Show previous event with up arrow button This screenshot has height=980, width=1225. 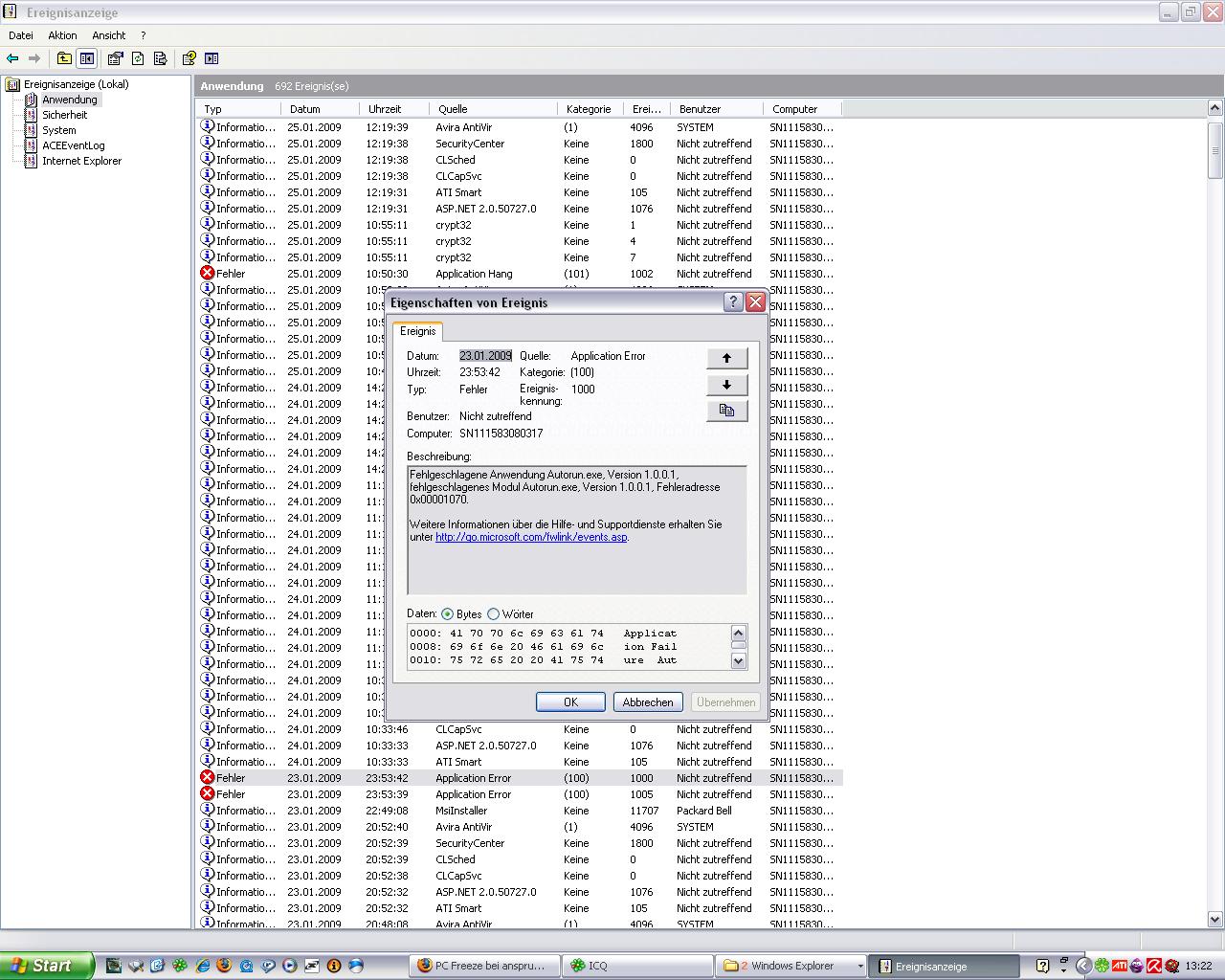tap(726, 358)
